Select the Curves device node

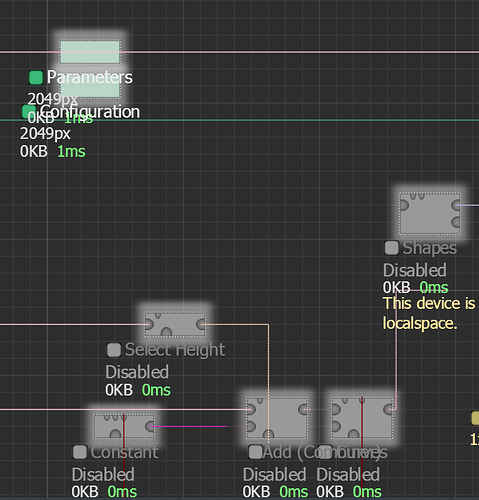point(362,418)
